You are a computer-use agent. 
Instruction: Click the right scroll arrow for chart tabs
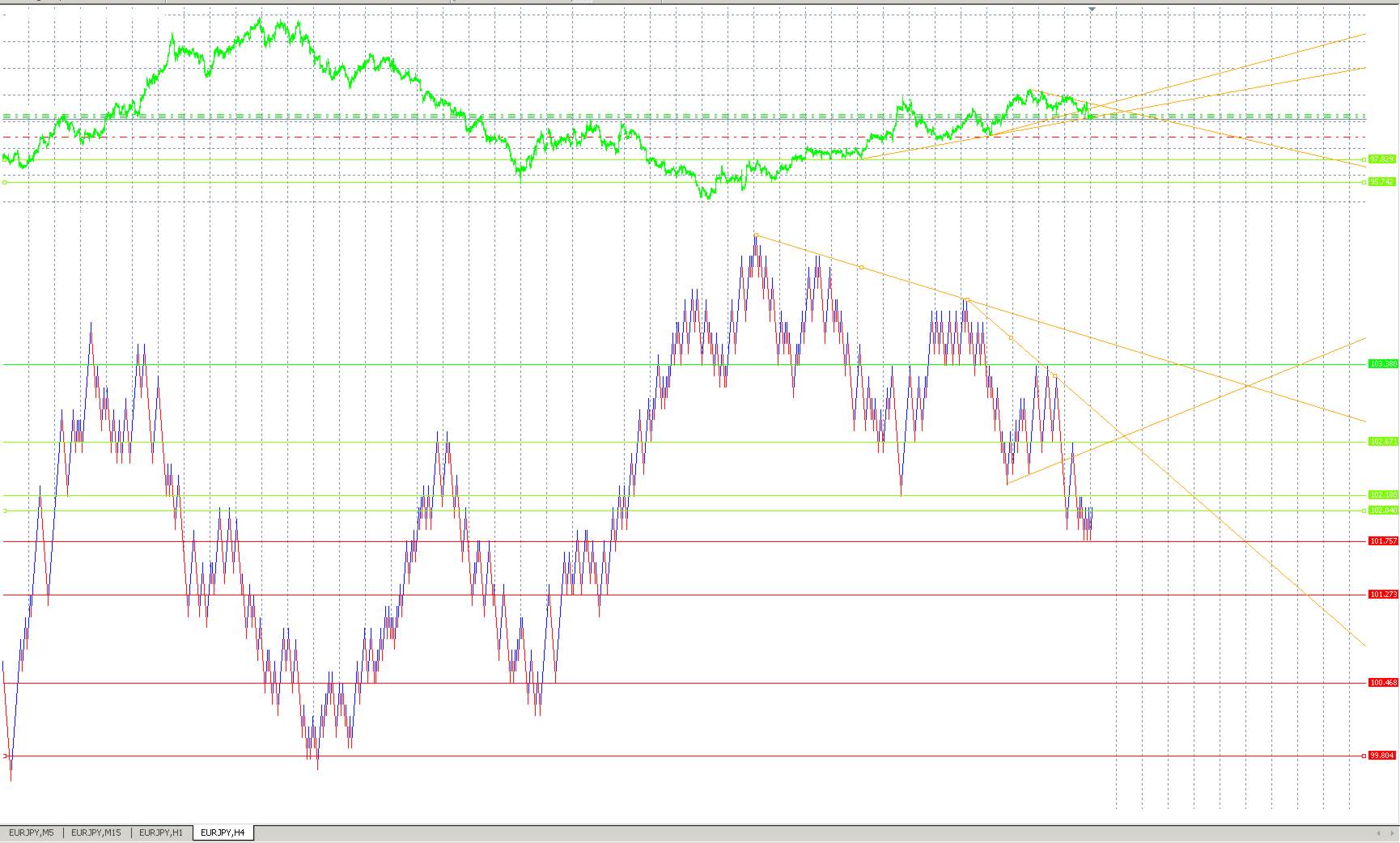[x=1392, y=833]
